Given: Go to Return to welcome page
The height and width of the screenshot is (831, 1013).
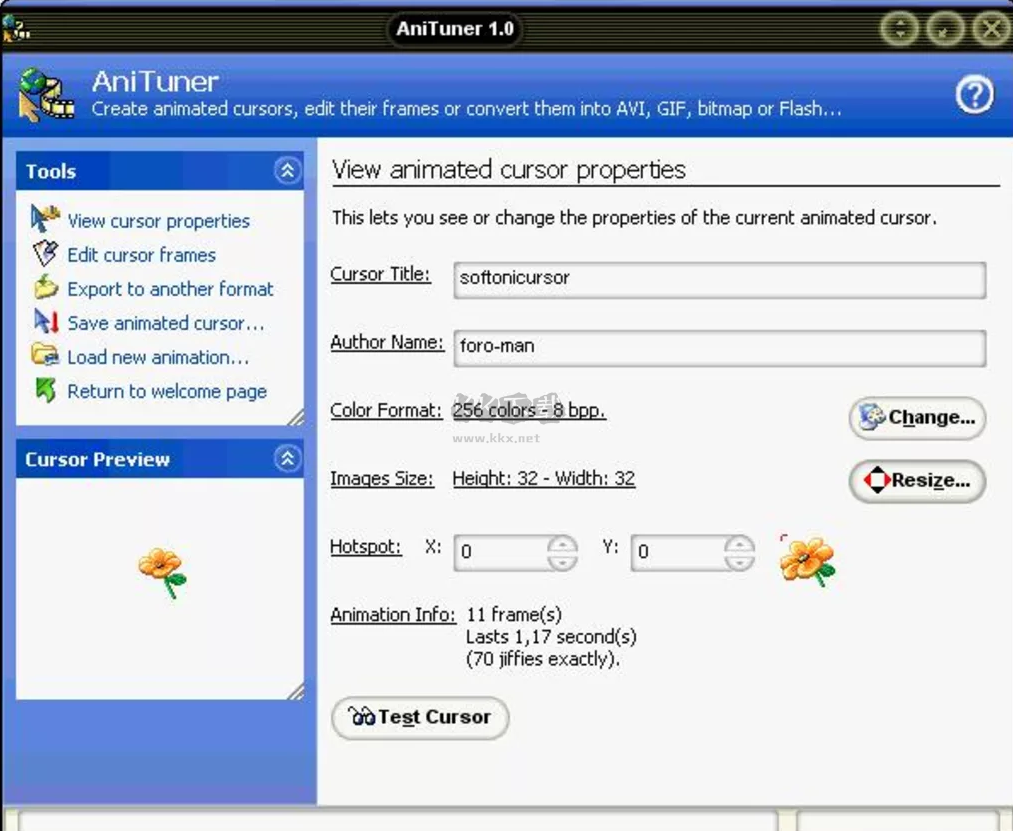Looking at the screenshot, I should coord(167,392).
